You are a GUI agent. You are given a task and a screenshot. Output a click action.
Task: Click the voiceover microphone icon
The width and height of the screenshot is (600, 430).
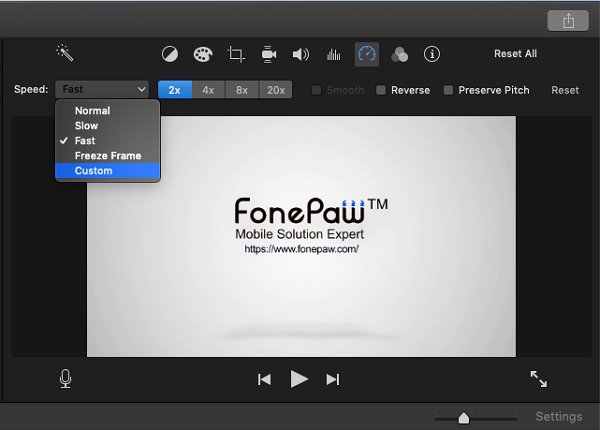[65, 379]
